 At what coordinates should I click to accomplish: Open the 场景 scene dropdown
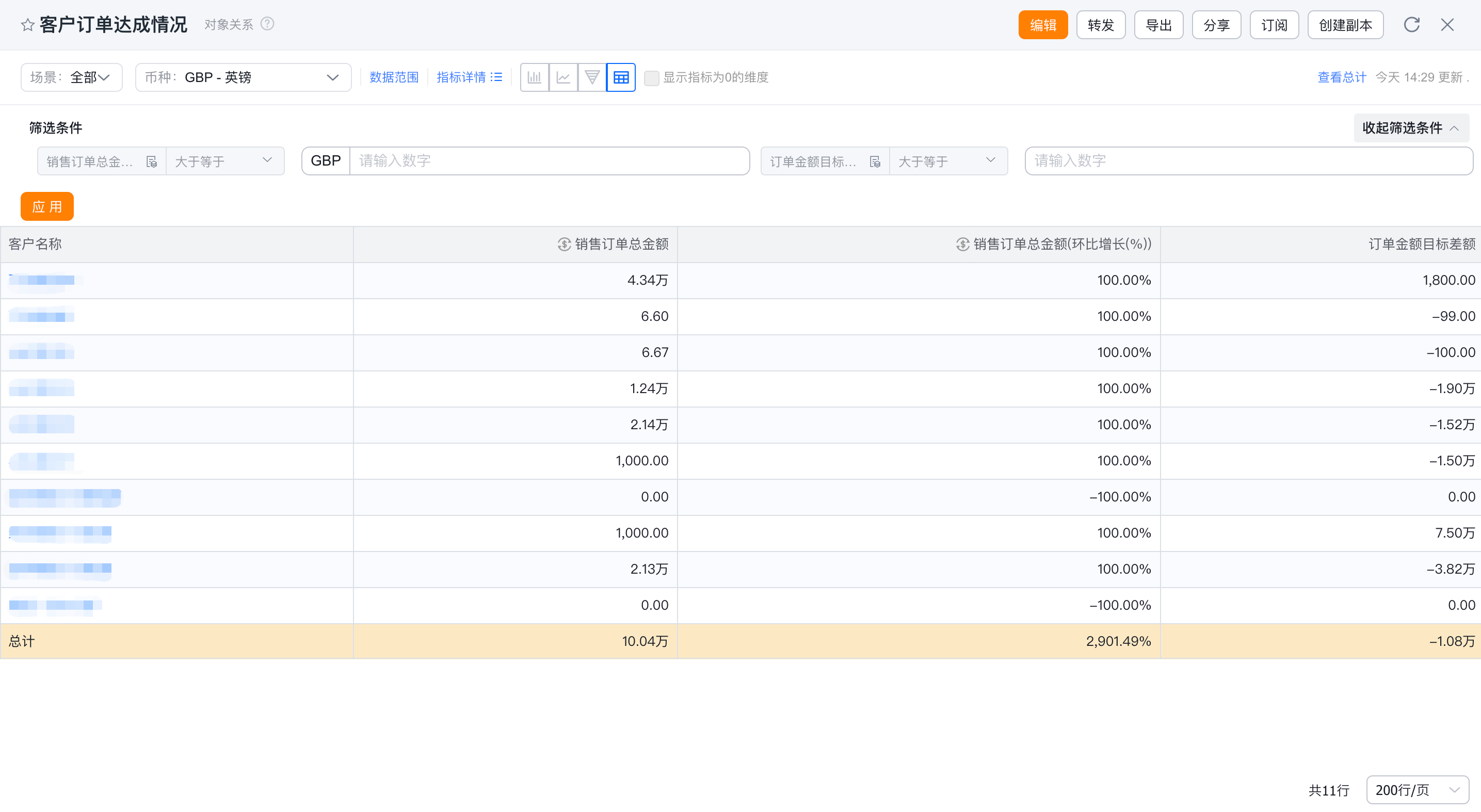point(72,77)
